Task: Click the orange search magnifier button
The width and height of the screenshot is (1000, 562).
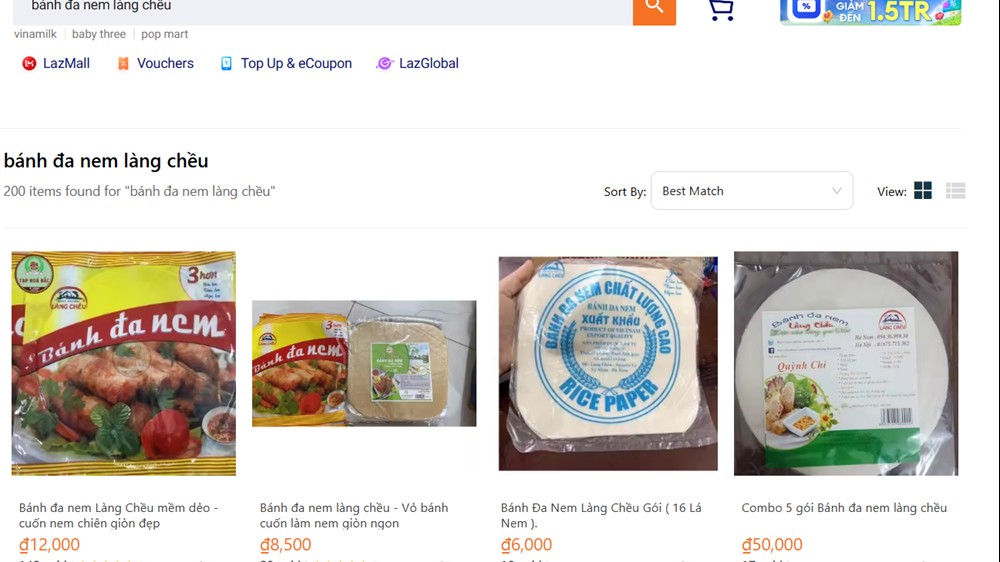Action: tap(654, 8)
